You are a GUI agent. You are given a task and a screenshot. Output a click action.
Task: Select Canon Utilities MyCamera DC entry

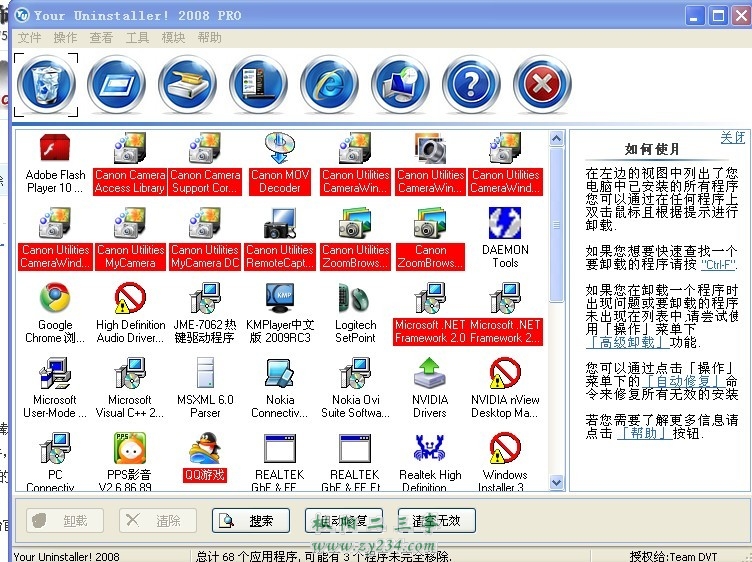[205, 238]
